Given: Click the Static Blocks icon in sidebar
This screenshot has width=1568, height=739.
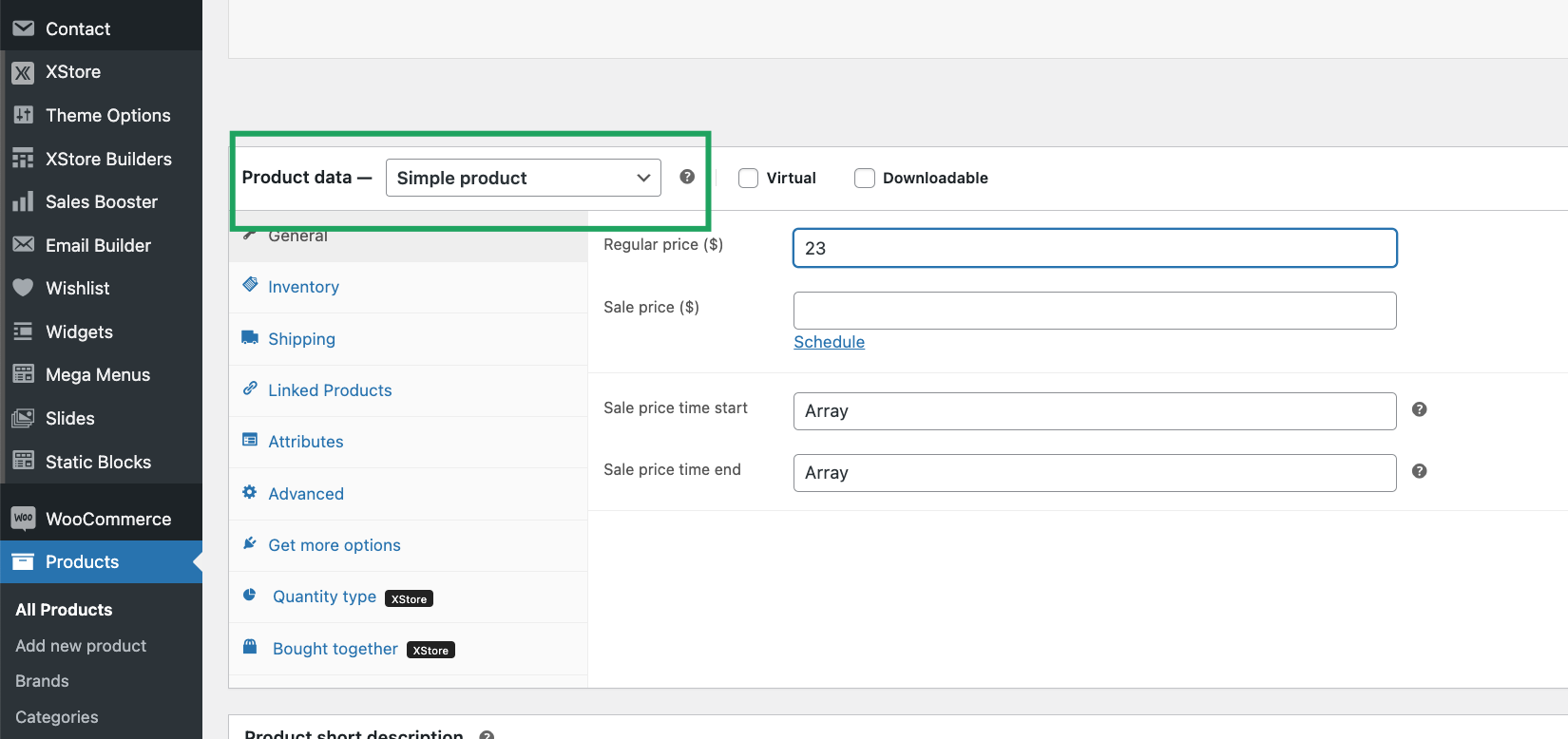Looking at the screenshot, I should tap(24, 461).
